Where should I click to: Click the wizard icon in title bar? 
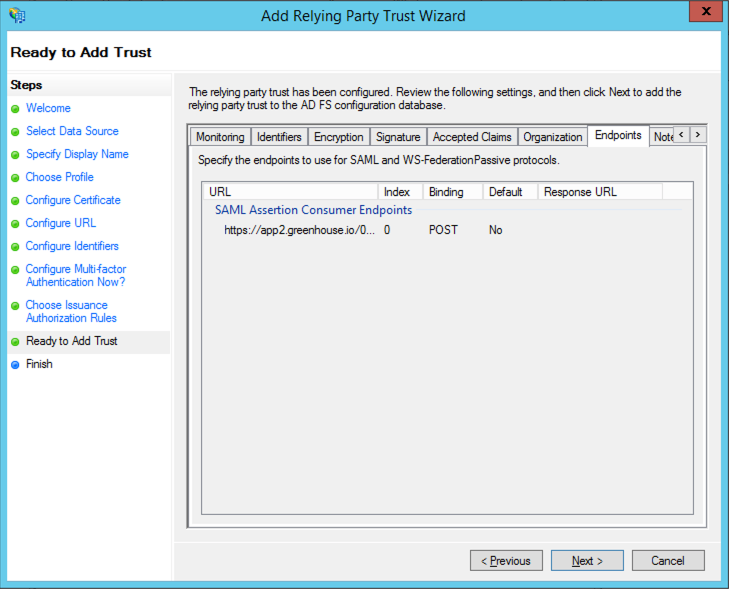coord(17,16)
